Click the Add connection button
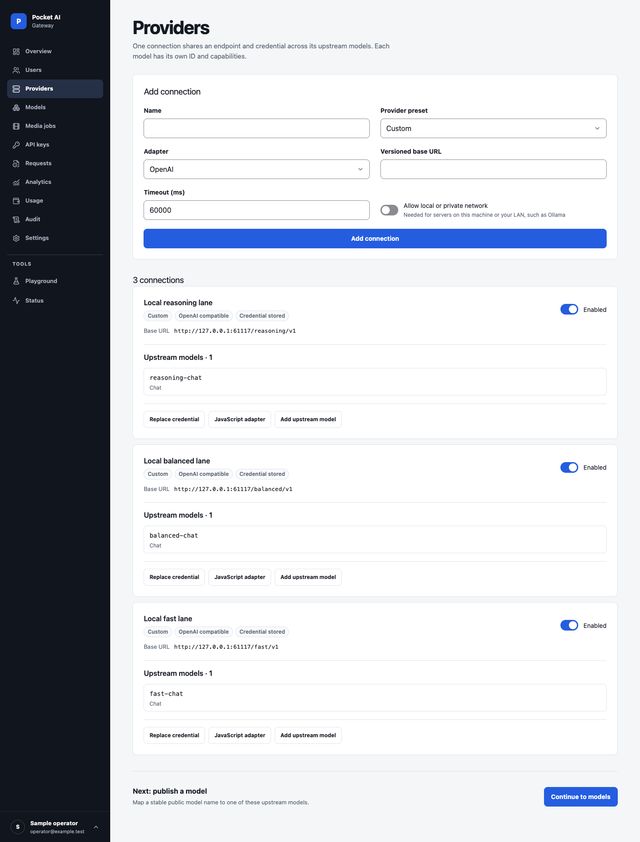640x842 pixels. tap(375, 238)
